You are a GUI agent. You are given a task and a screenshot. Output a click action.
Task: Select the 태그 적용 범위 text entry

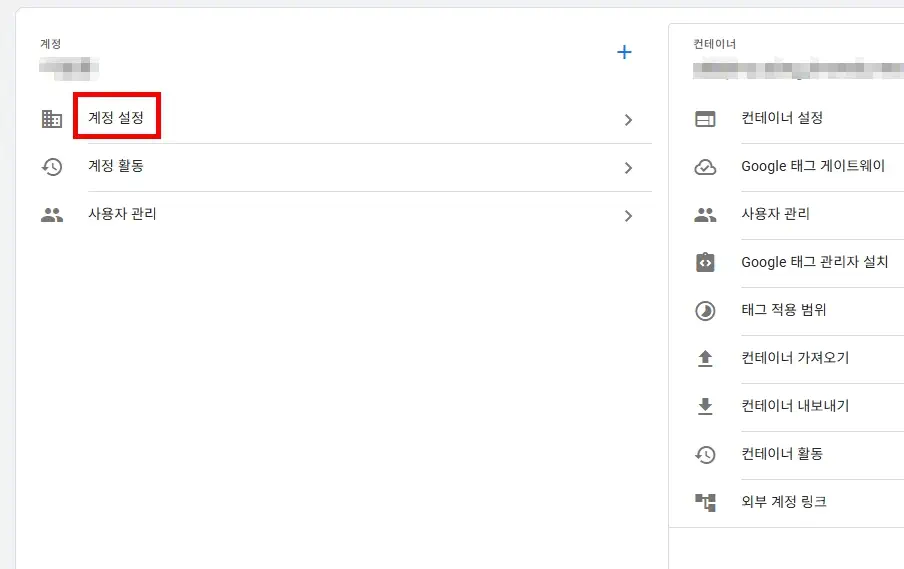(783, 310)
